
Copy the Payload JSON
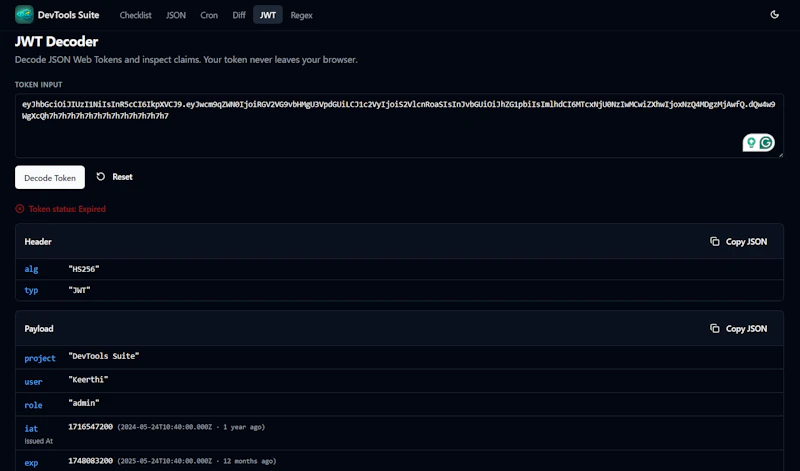click(738, 329)
